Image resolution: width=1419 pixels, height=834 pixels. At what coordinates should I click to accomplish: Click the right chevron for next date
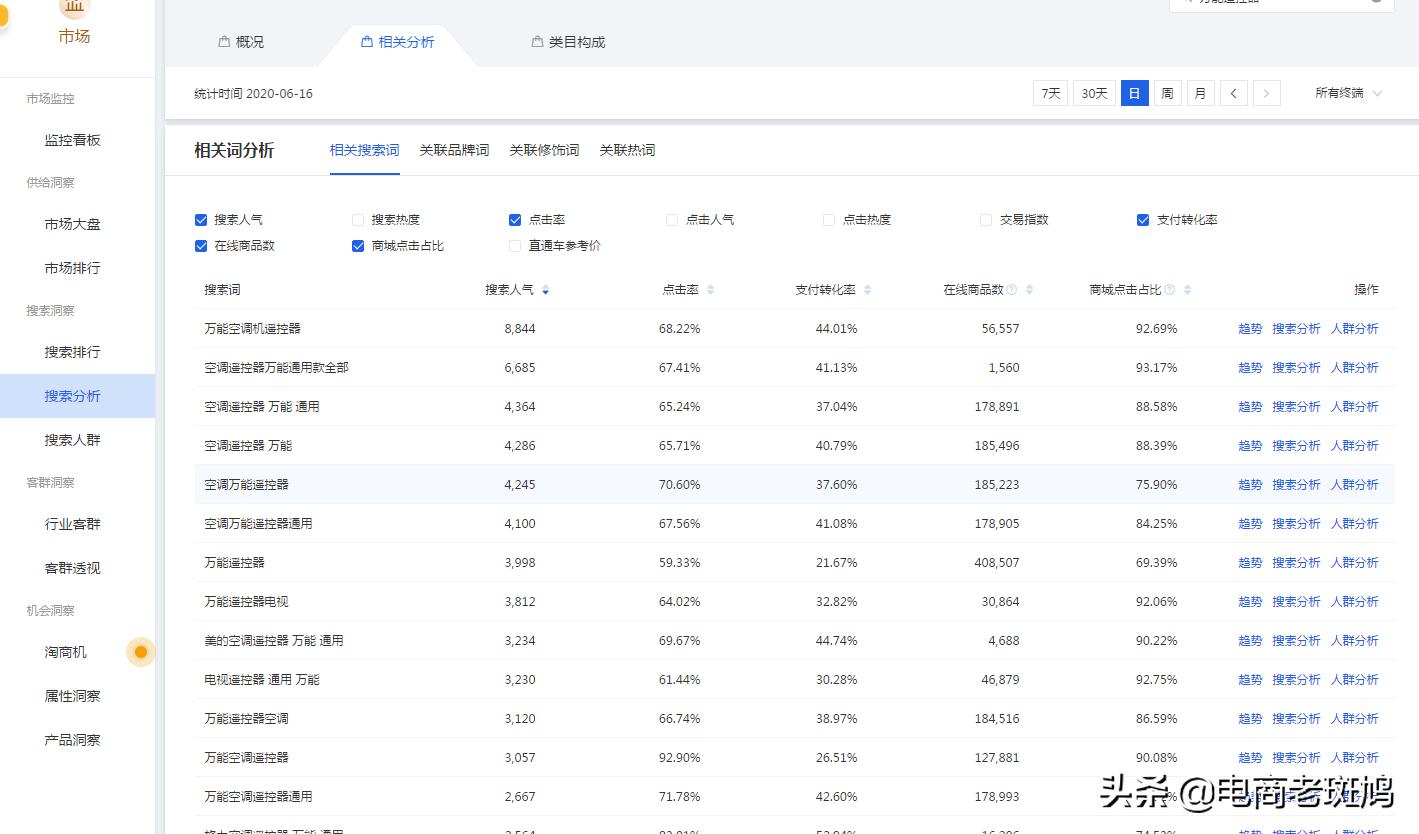pyautogui.click(x=1266, y=92)
